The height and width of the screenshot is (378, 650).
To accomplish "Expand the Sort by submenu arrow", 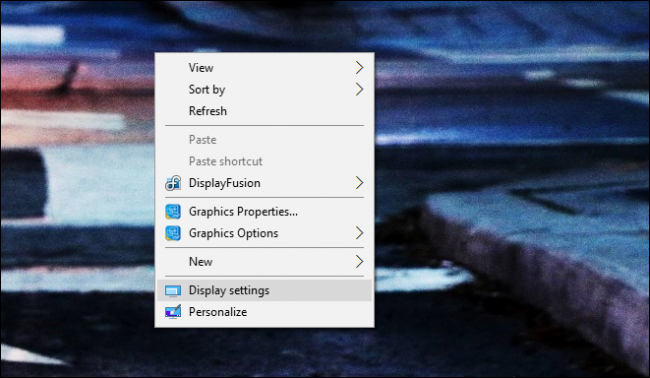I will [359, 89].
